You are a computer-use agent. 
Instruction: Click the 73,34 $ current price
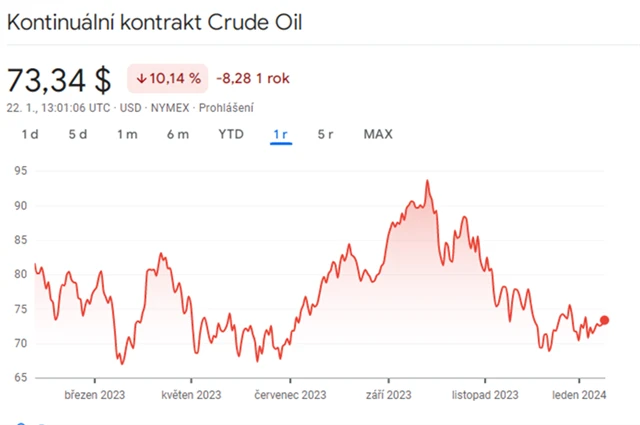pyautogui.click(x=59, y=79)
